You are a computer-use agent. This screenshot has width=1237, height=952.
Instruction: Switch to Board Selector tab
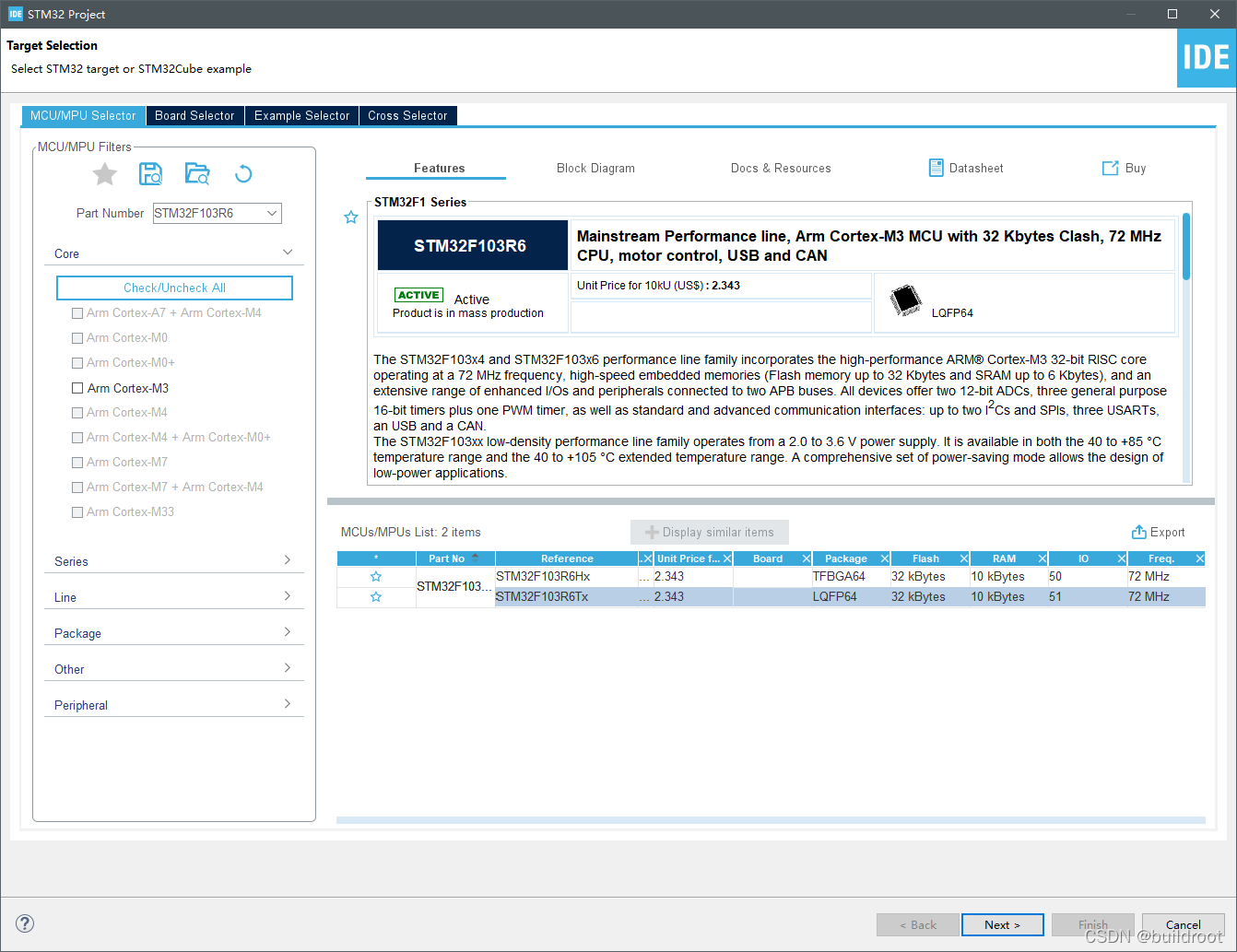click(194, 115)
